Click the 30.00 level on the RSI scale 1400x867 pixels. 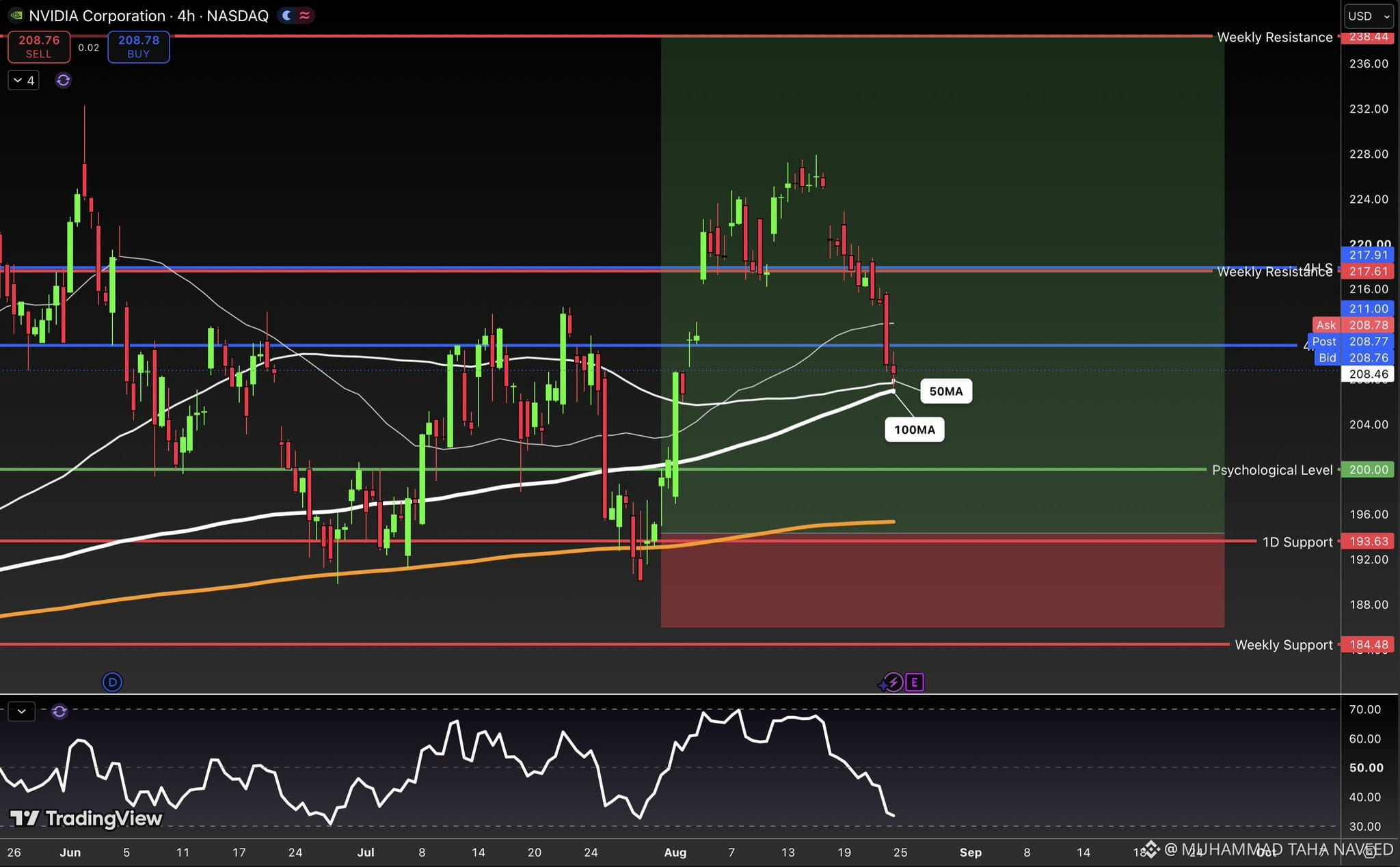pos(1365,827)
